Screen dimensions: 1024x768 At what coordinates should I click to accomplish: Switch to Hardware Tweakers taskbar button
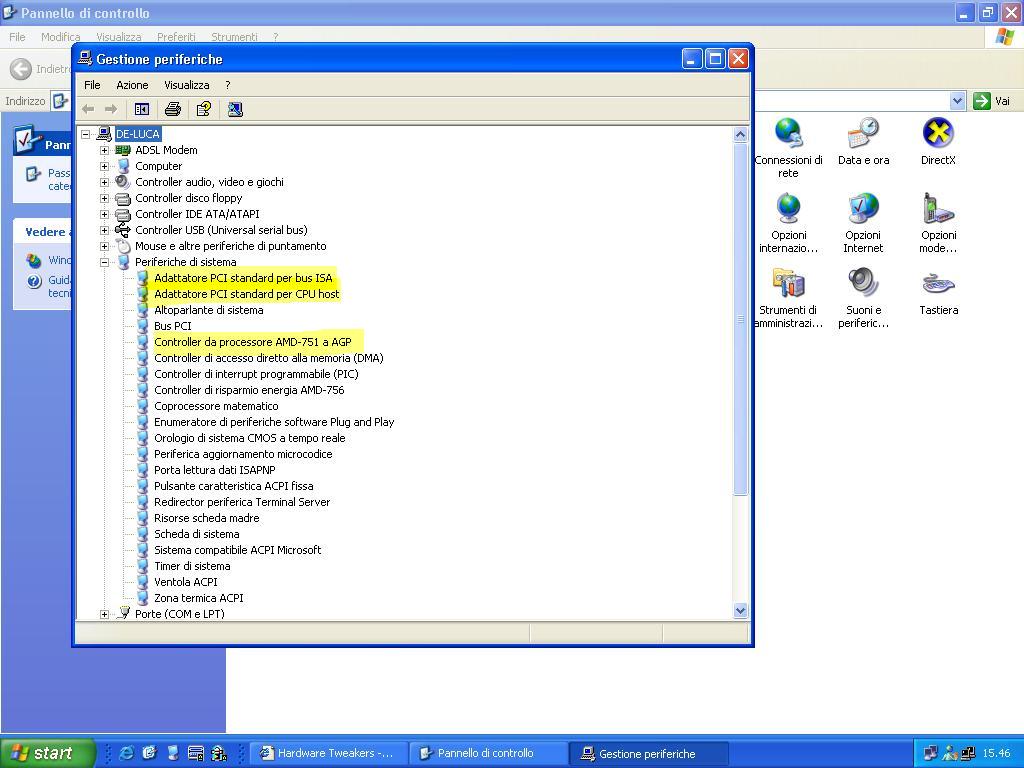328,753
